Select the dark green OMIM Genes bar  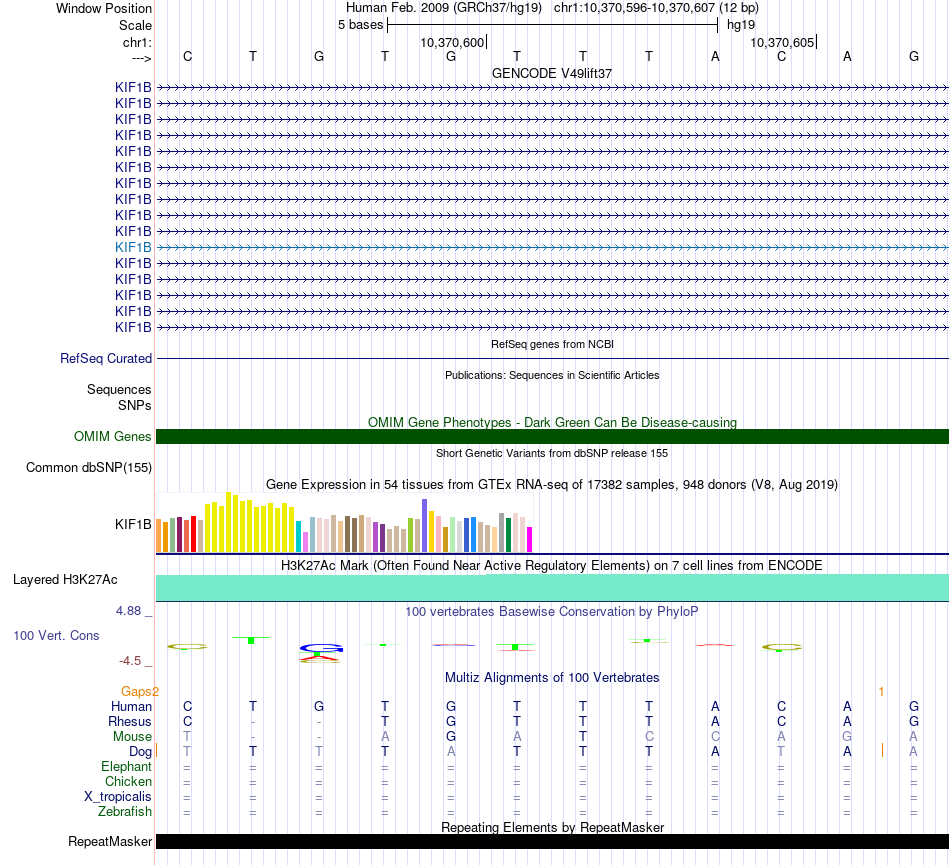pyautogui.click(x=552, y=436)
